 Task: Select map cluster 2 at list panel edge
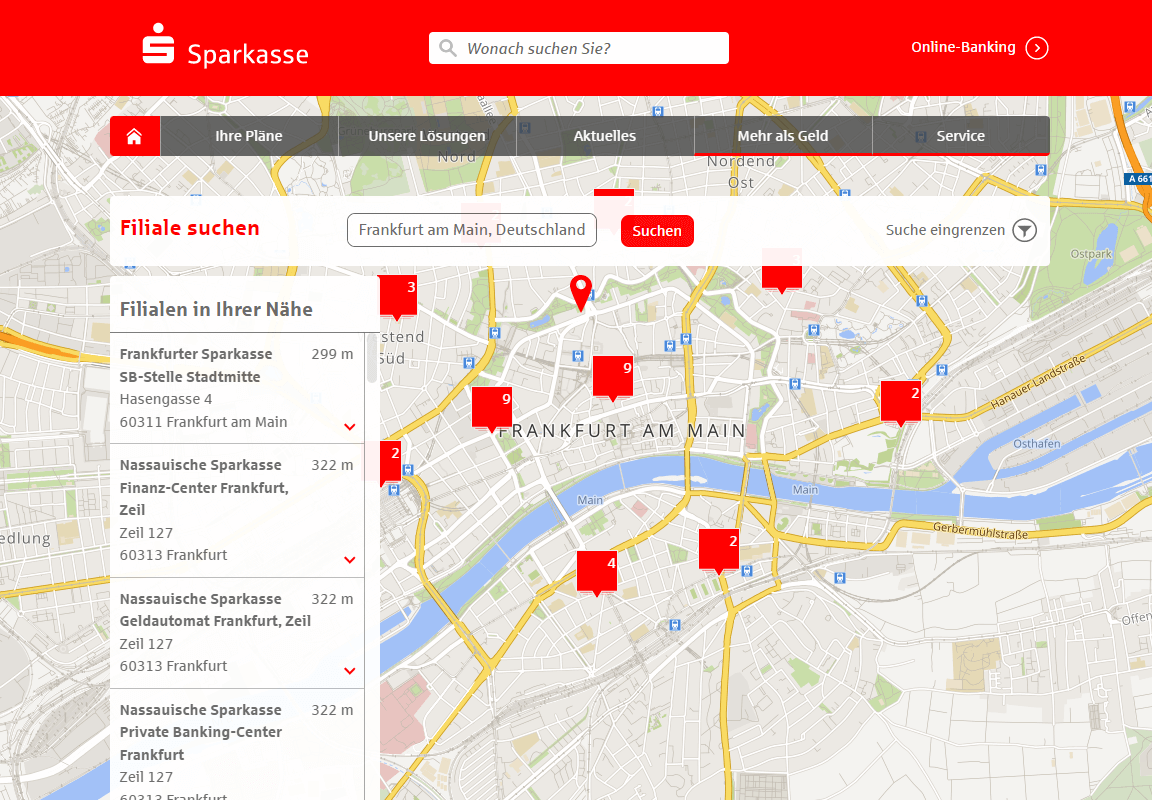(391, 464)
